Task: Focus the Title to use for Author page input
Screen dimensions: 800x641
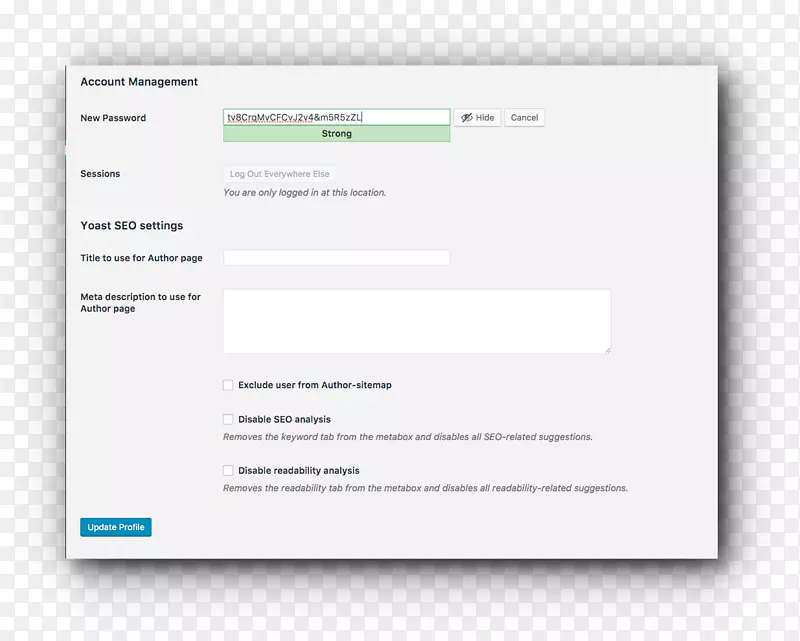Action: click(336, 258)
